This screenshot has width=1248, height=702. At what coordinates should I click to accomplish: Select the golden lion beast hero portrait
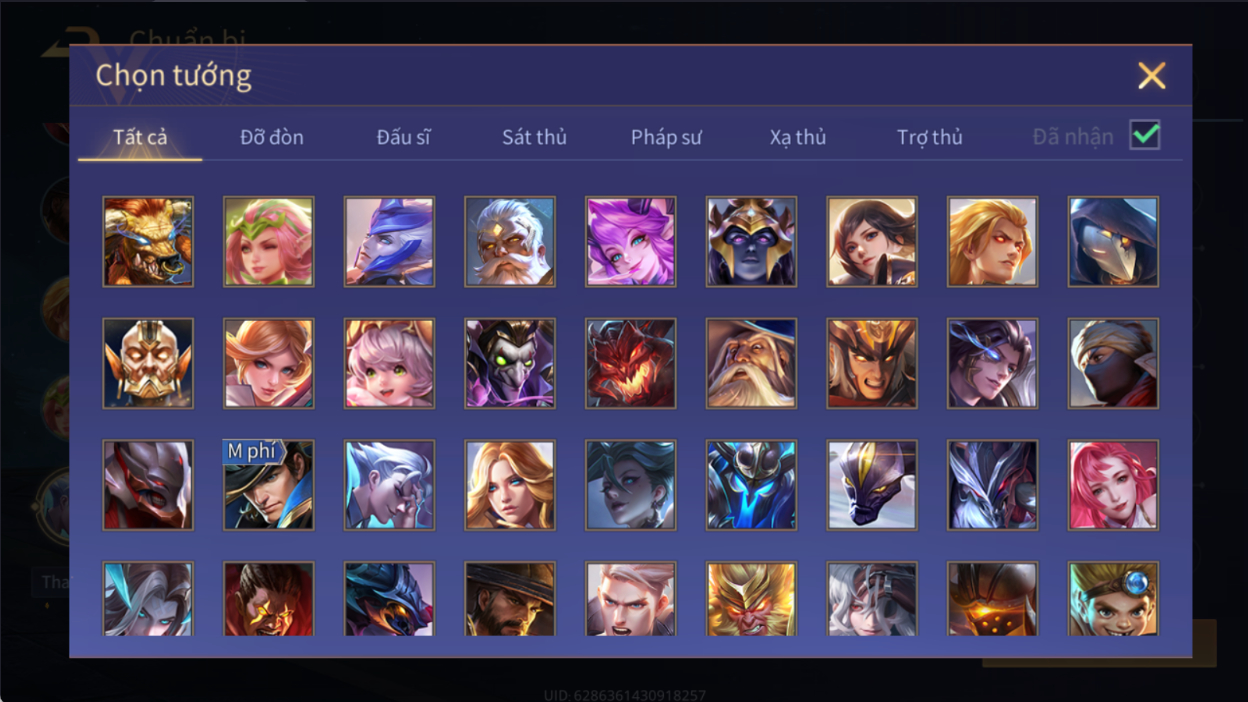pos(148,242)
